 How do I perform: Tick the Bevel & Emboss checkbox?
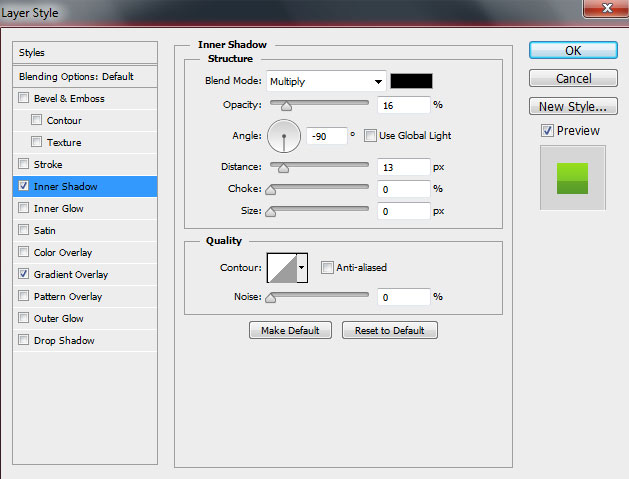click(x=24, y=98)
